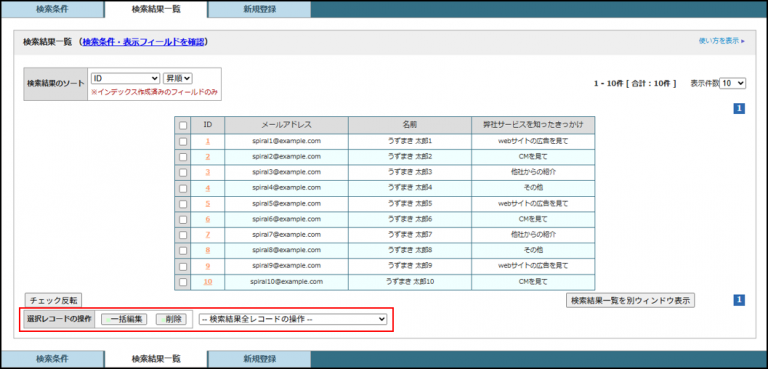Image resolution: width=768 pixels, height=369 pixels.
Task: Click 削除 button
Action: 171,319
